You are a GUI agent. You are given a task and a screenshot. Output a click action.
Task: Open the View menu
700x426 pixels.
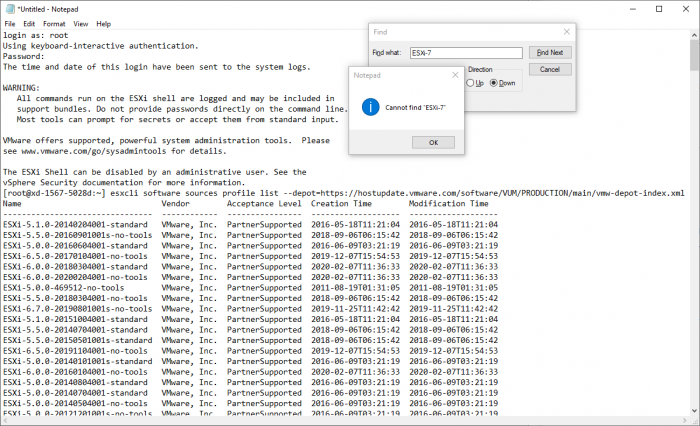pyautogui.click(x=81, y=24)
